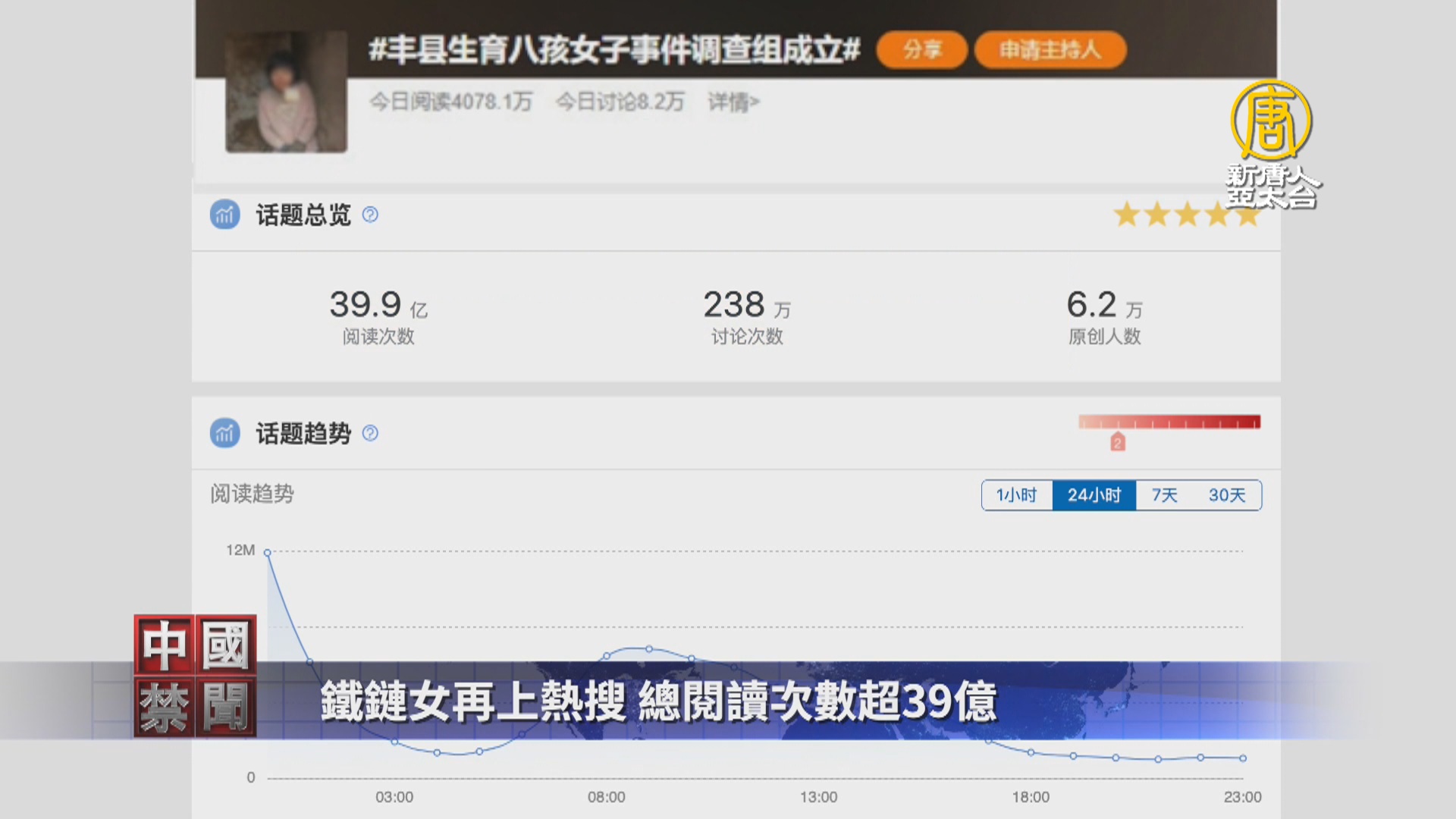Image resolution: width=1456 pixels, height=819 pixels.
Task: Expand the 详情> details link
Action: (x=733, y=102)
